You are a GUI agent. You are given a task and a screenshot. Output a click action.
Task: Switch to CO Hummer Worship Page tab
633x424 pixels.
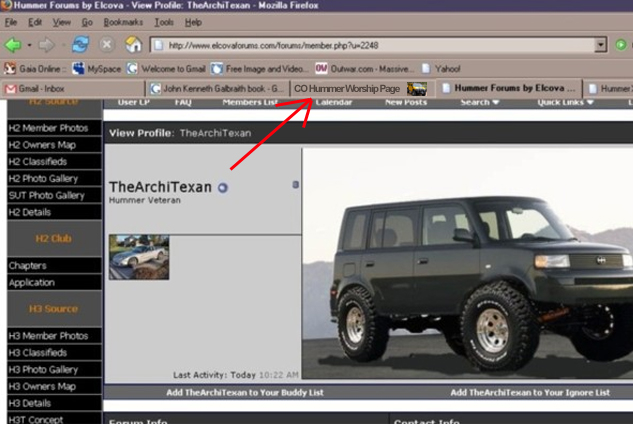coord(363,89)
